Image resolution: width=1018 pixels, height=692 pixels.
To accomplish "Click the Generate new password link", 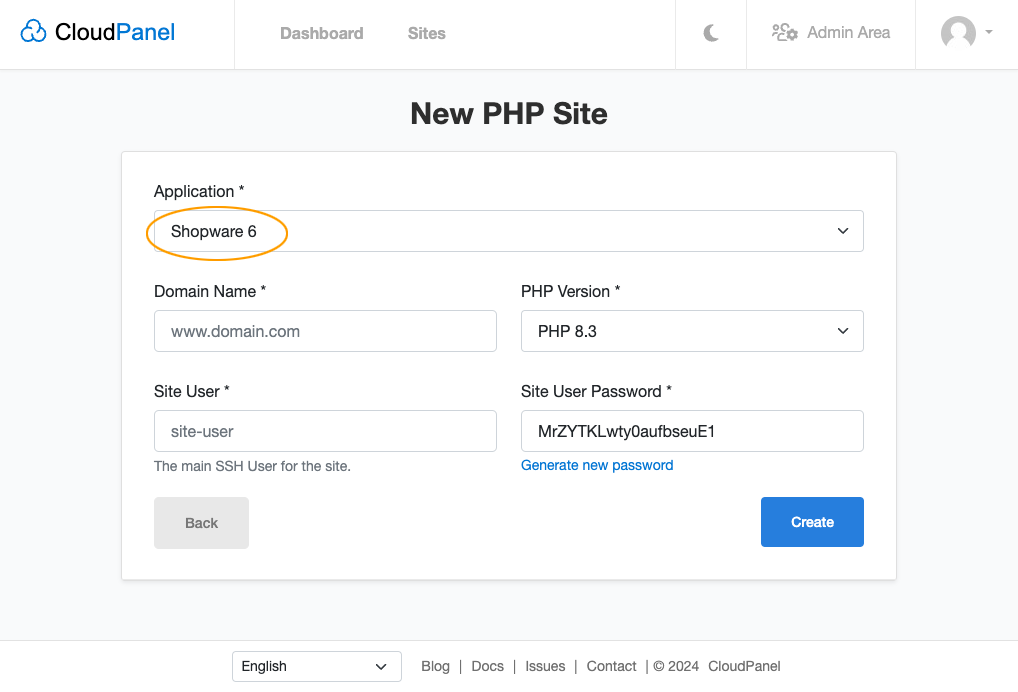I will [x=597, y=465].
